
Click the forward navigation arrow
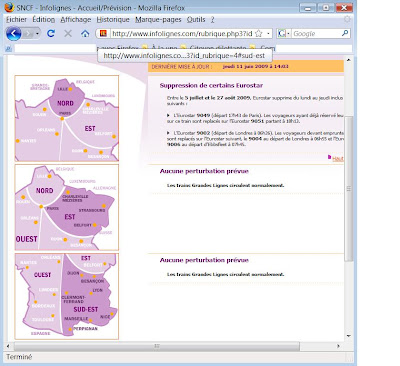28,34
